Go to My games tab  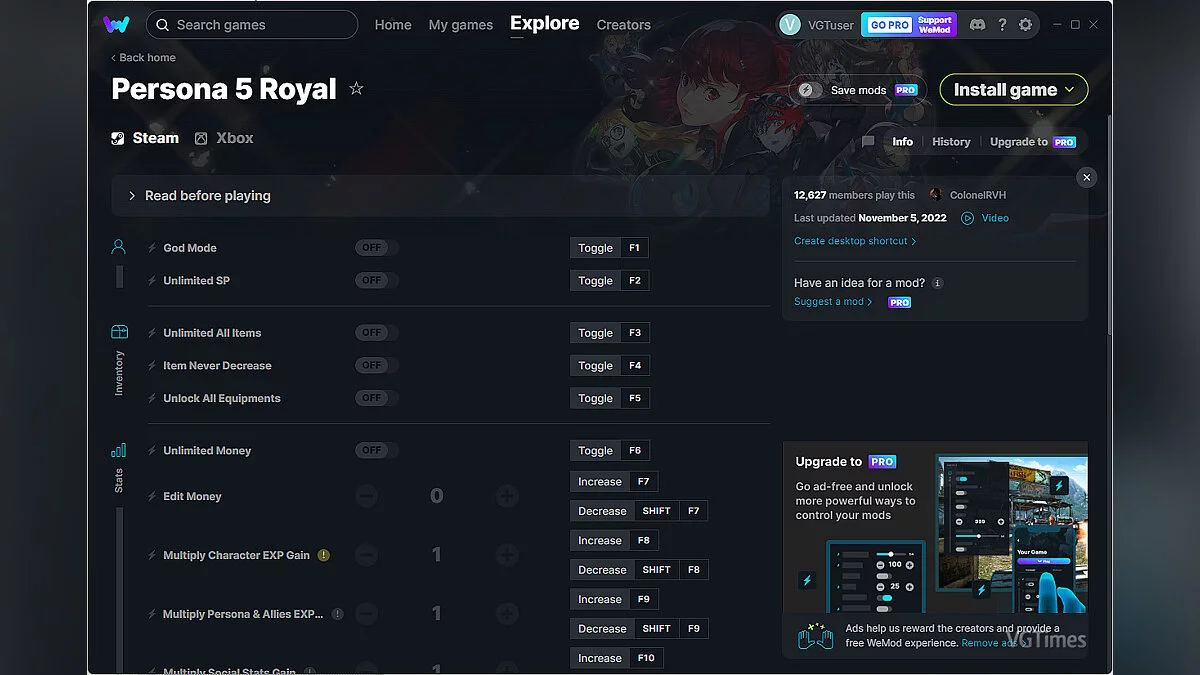coord(461,25)
